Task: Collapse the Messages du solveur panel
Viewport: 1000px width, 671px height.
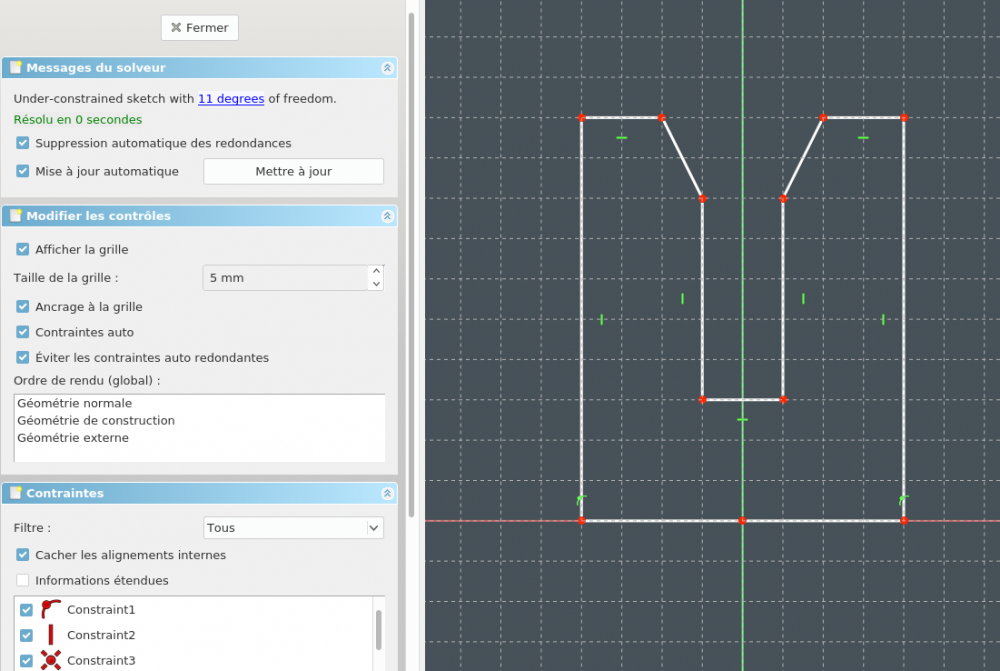Action: (387, 68)
